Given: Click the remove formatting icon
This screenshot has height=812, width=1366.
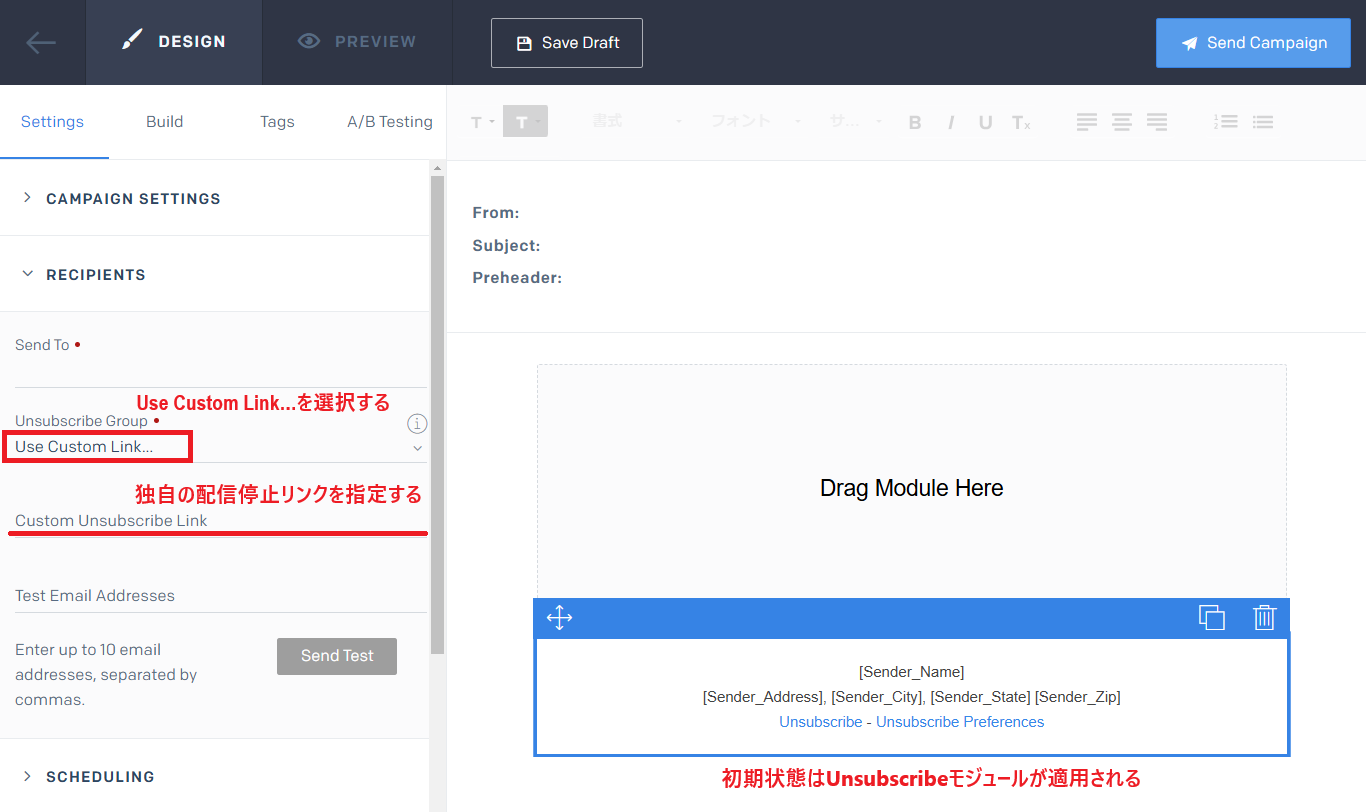Looking at the screenshot, I should (1020, 122).
